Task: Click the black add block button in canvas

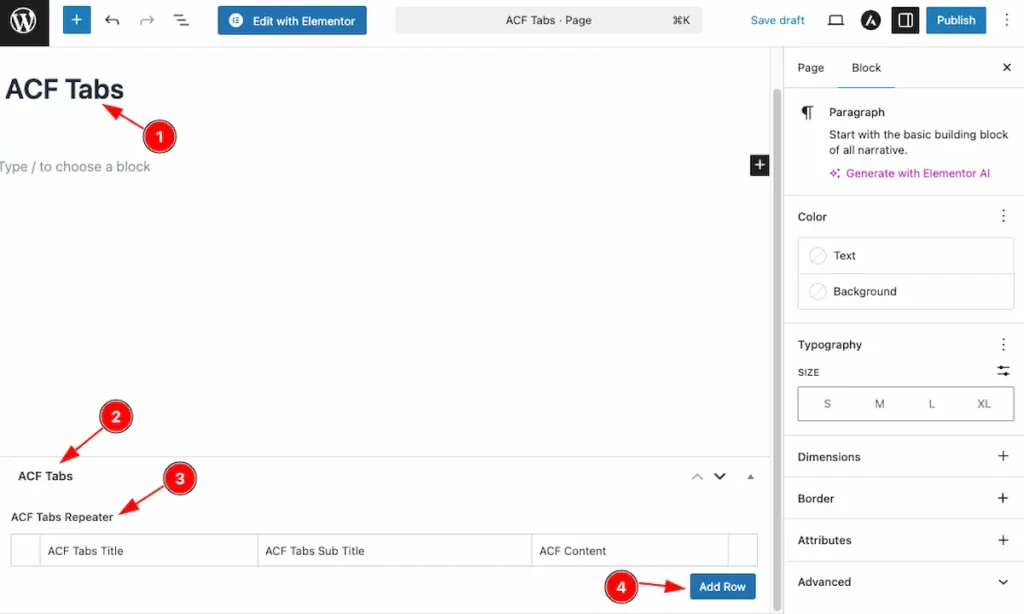Action: tap(759, 166)
